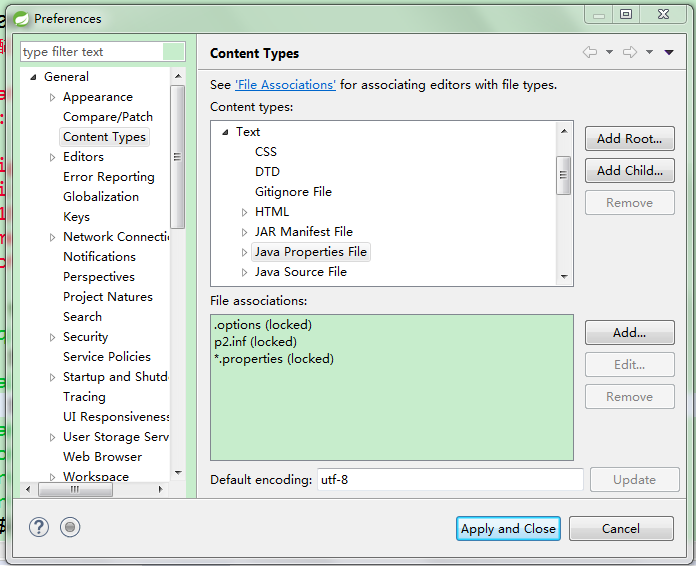This screenshot has height=566, width=696.
Task: Open the Content Types view menu triangle
Action: 669,52
